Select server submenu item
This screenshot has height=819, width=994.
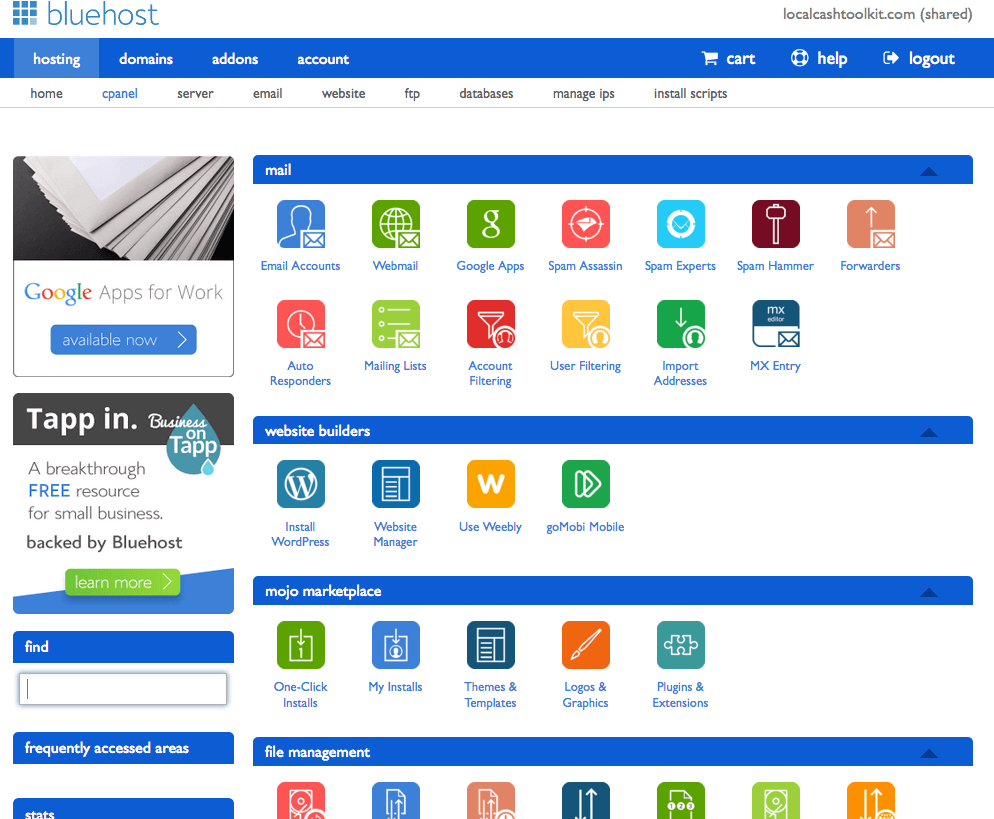coord(195,93)
